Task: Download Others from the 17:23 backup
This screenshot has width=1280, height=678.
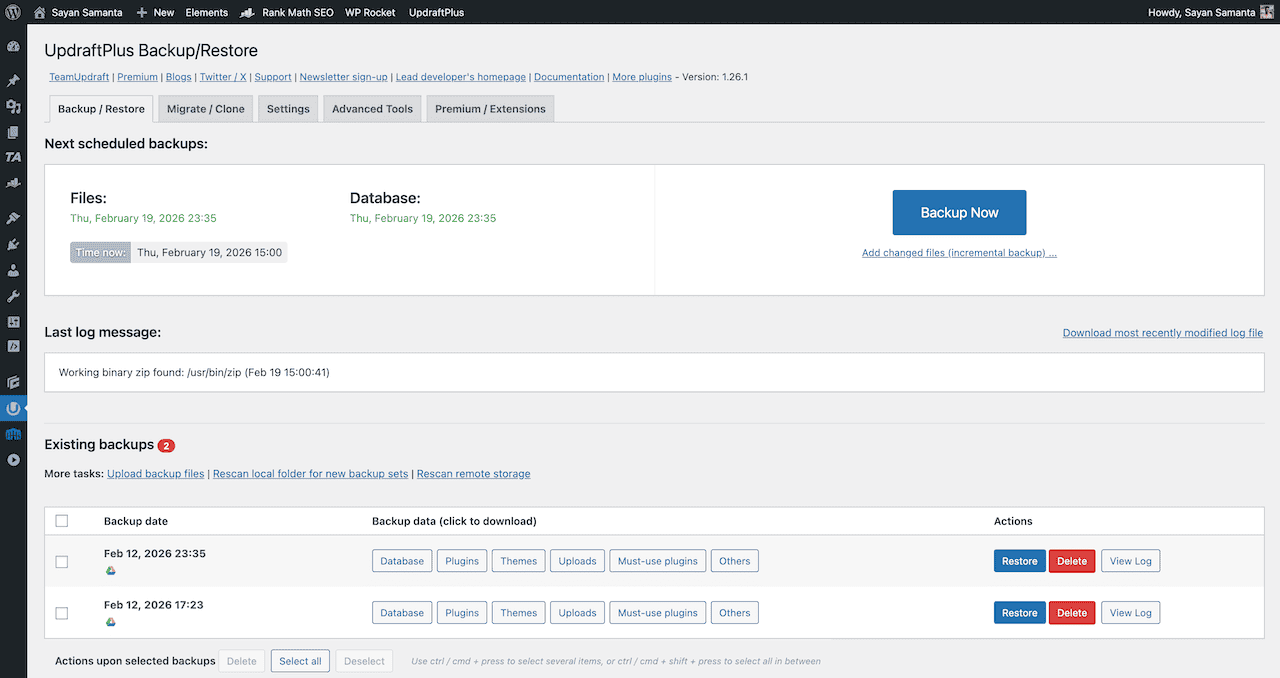Action: pyautogui.click(x=735, y=613)
